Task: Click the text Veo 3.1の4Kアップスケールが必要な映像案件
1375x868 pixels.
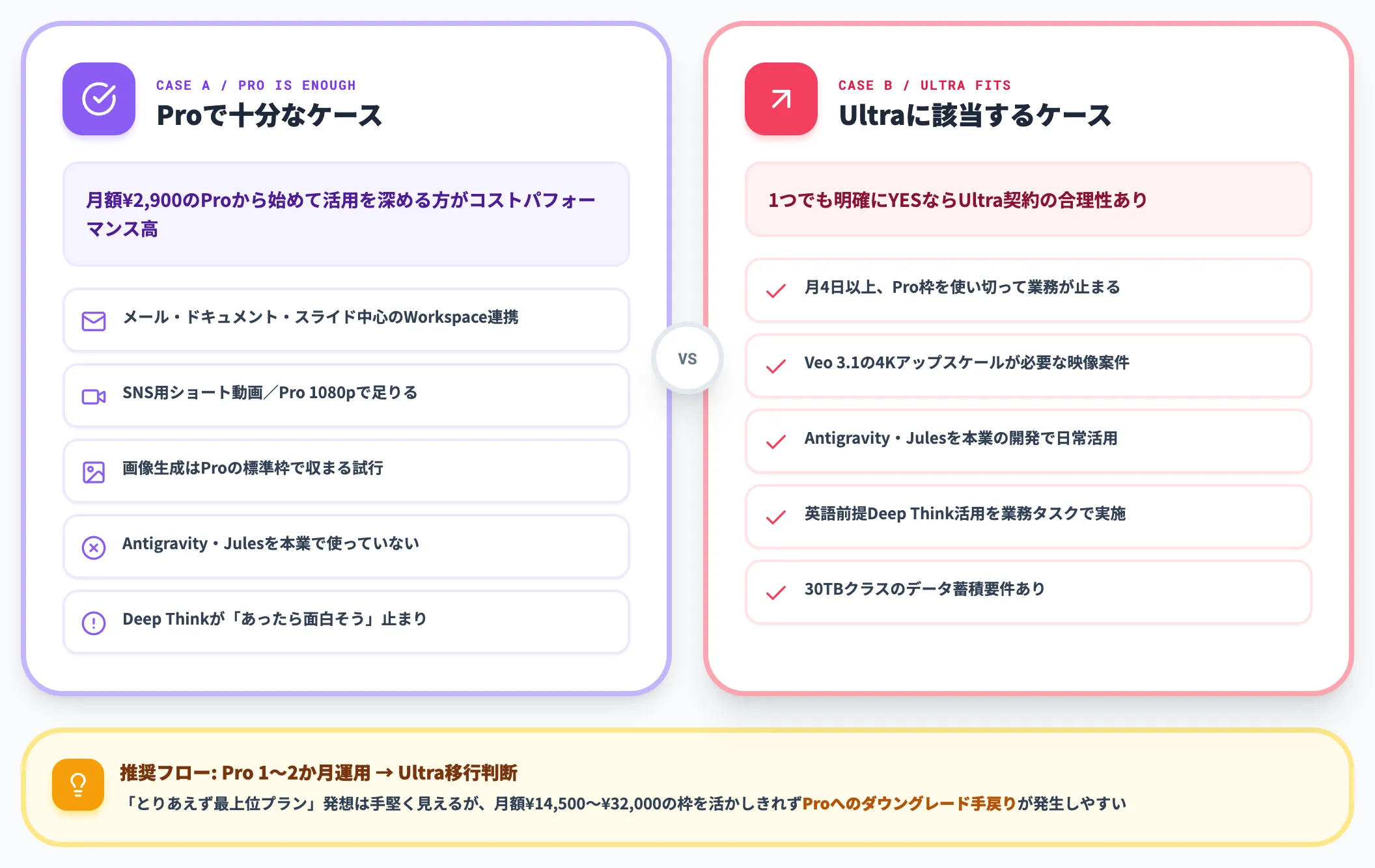Action: (x=967, y=363)
